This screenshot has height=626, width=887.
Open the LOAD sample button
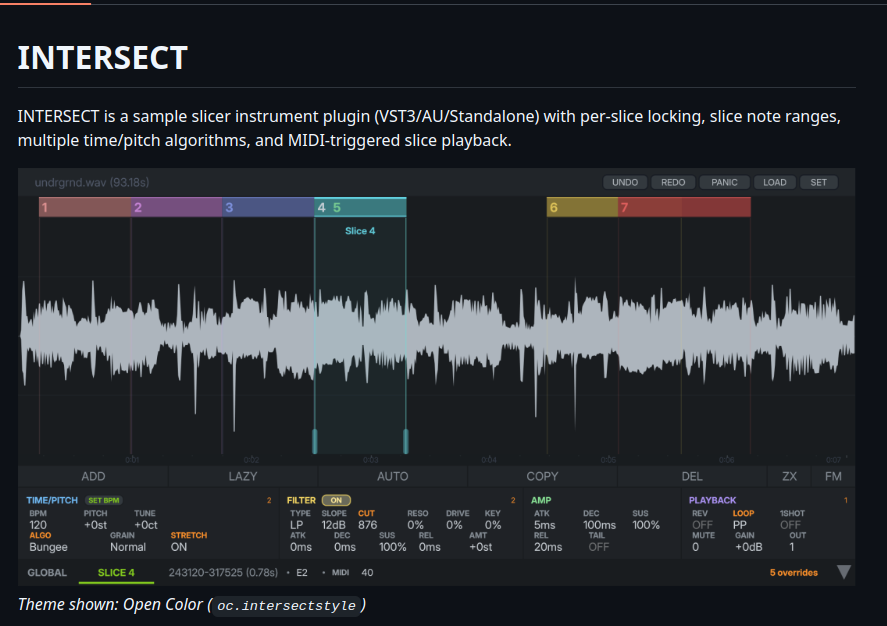774,182
